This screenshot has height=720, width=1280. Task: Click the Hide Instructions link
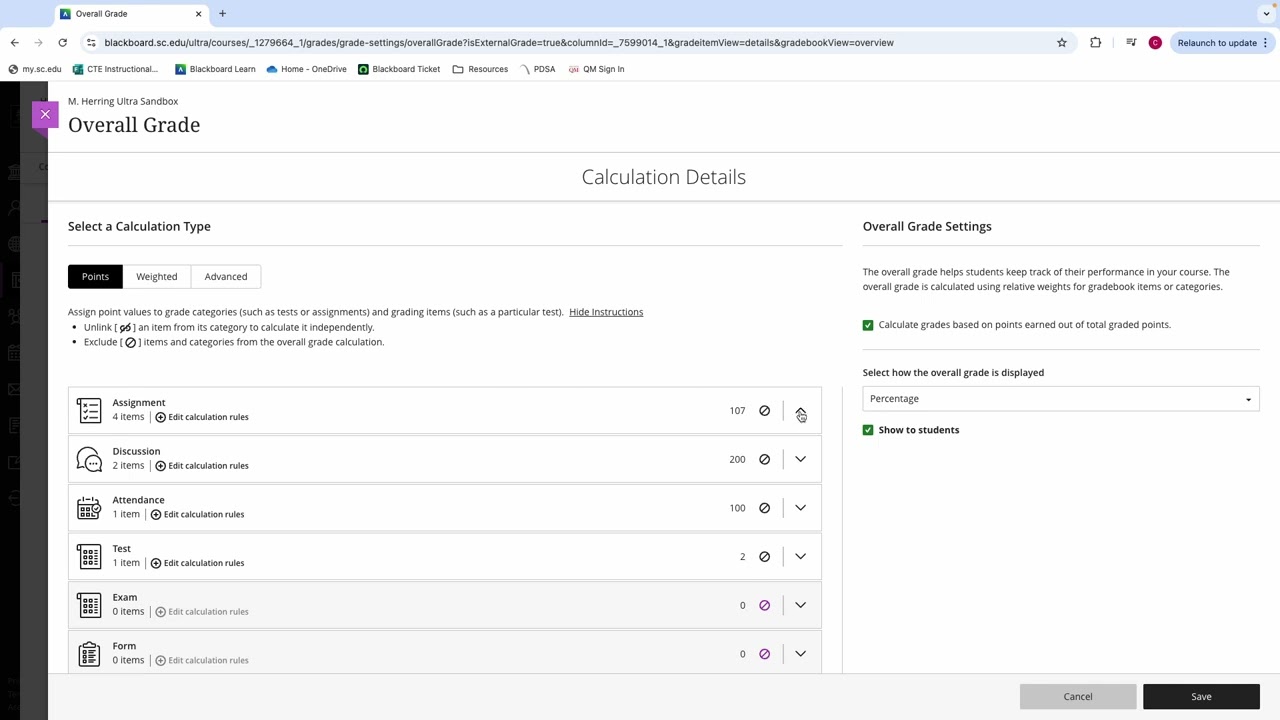606,312
